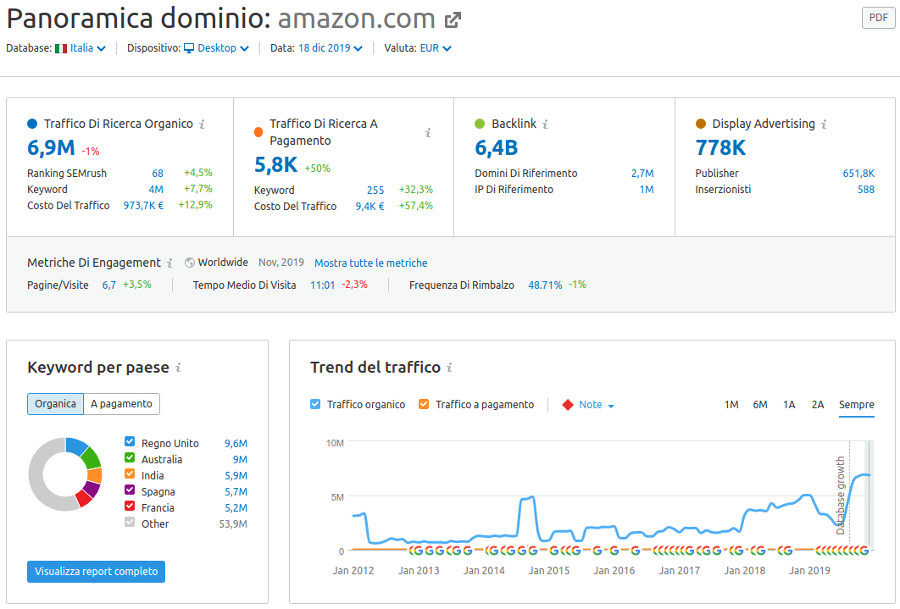The width and height of the screenshot is (900, 609).
Task: Toggle Traffico a pagamento checkbox in the chart
Action: (x=424, y=404)
